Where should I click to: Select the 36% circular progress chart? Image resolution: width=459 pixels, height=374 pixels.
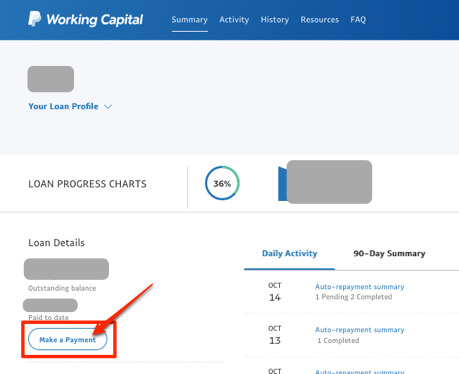(222, 183)
